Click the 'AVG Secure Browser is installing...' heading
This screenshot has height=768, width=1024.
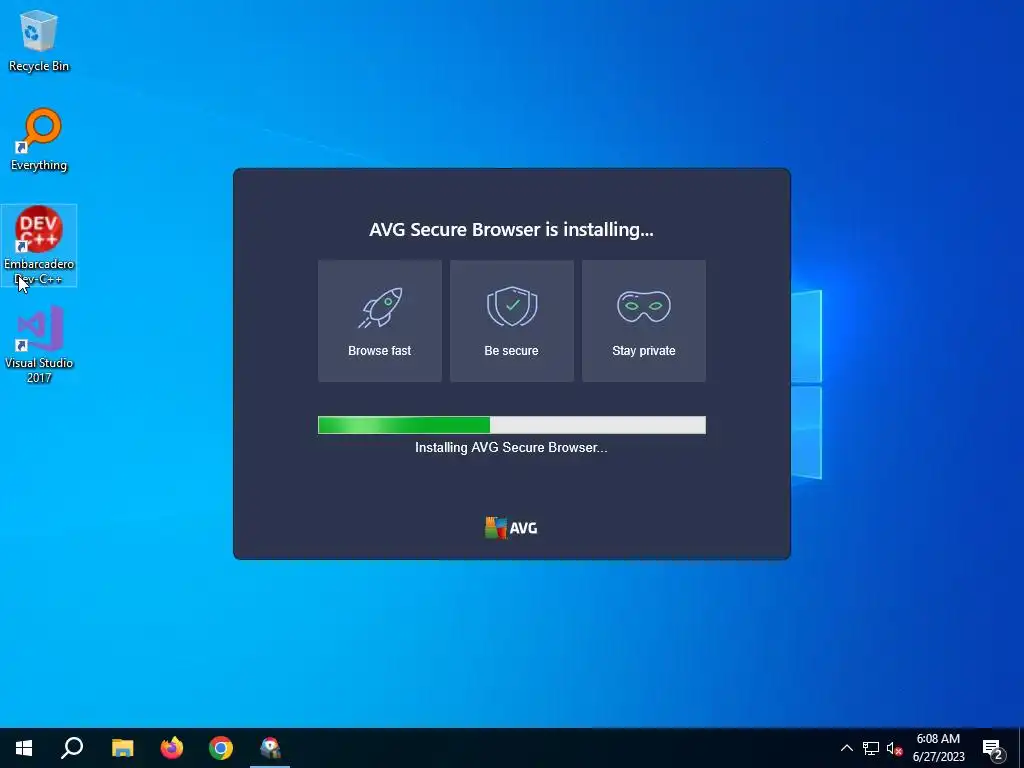(511, 229)
